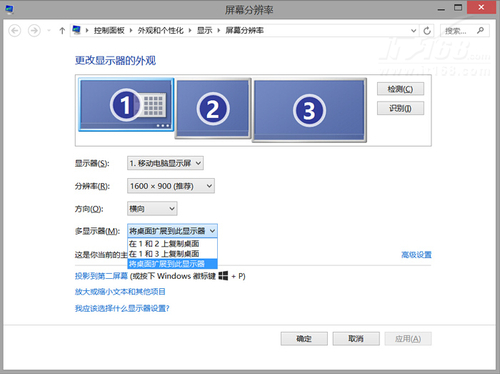Click 我应该选择什么显示器设置 help link
500x374 pixels.
pos(122,308)
